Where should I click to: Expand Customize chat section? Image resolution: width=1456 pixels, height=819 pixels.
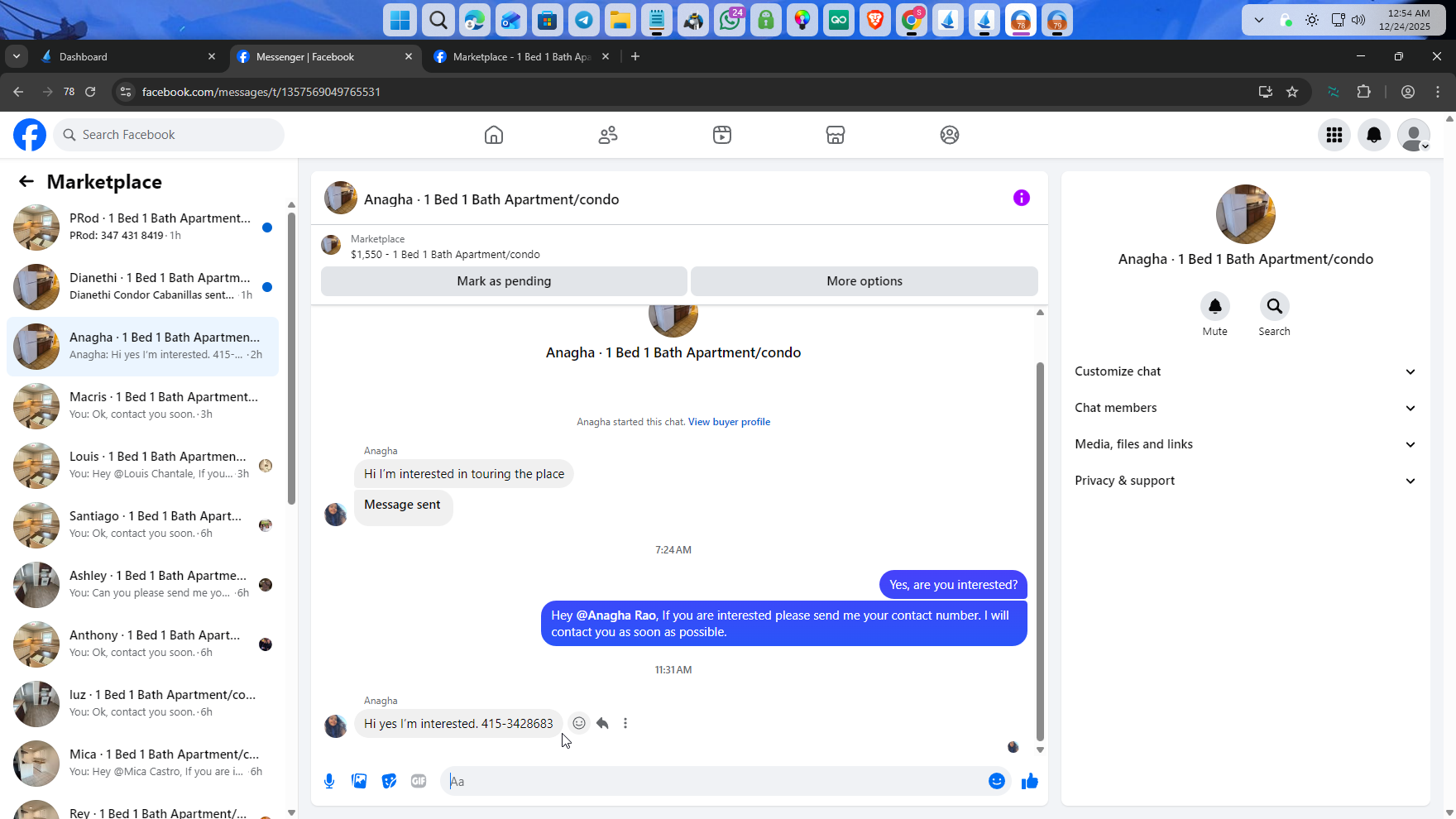(1245, 371)
